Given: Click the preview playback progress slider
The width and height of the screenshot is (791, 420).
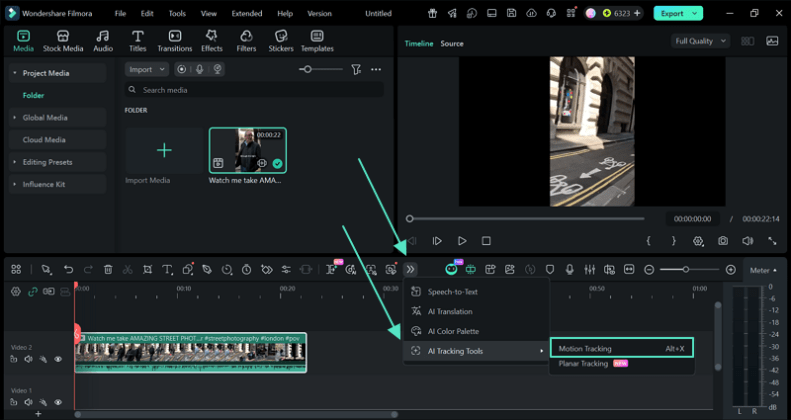Looking at the screenshot, I should click(x=526, y=219).
